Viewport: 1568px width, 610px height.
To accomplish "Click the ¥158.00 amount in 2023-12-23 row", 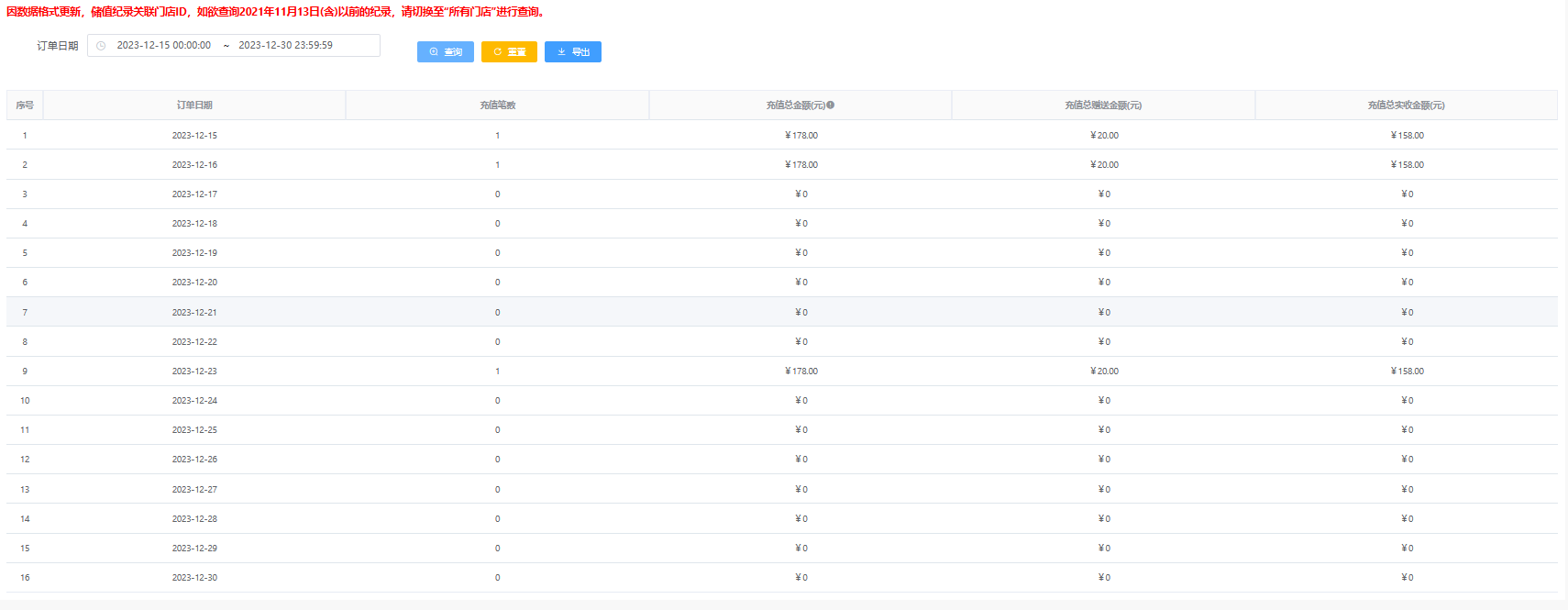I will (x=1407, y=372).
